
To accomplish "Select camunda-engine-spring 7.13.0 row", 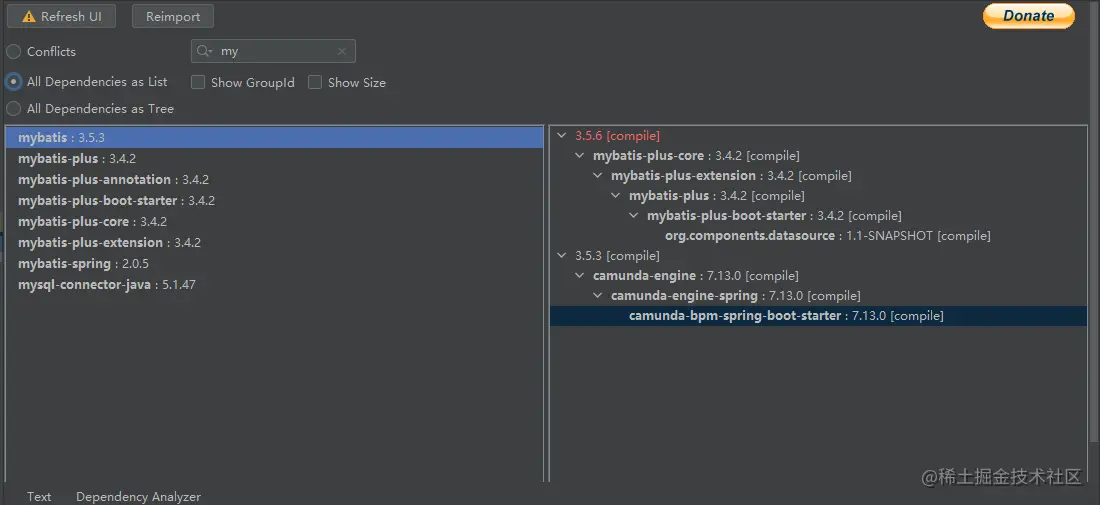I will (x=735, y=295).
